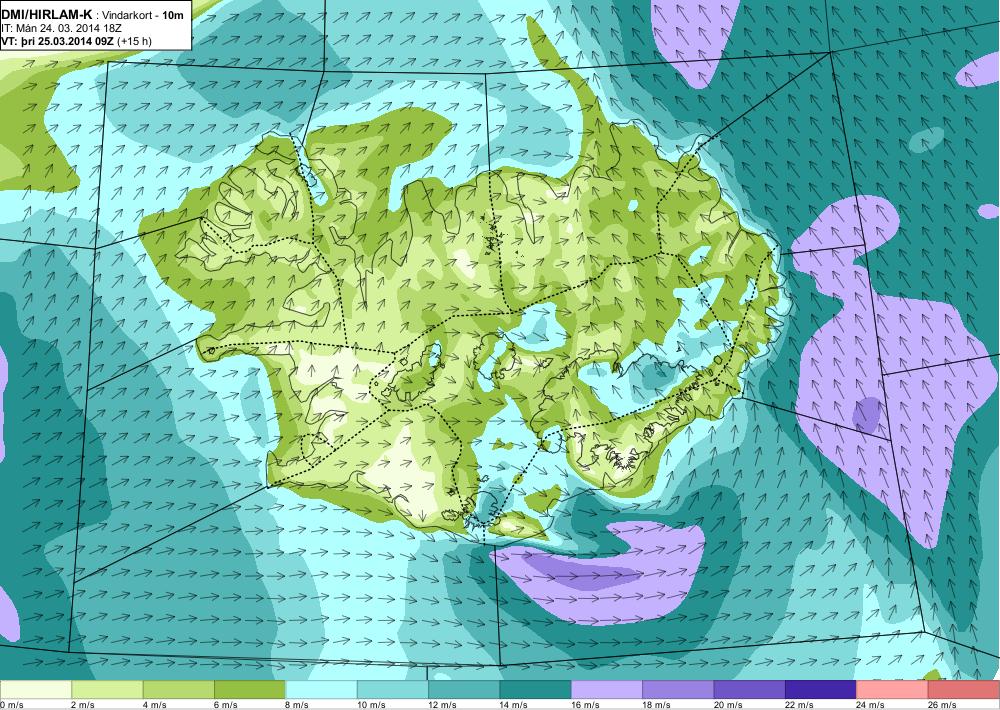Select the lilac 16–18 m/s legend swatch
This screenshot has width=1000, height=710.
607,690
